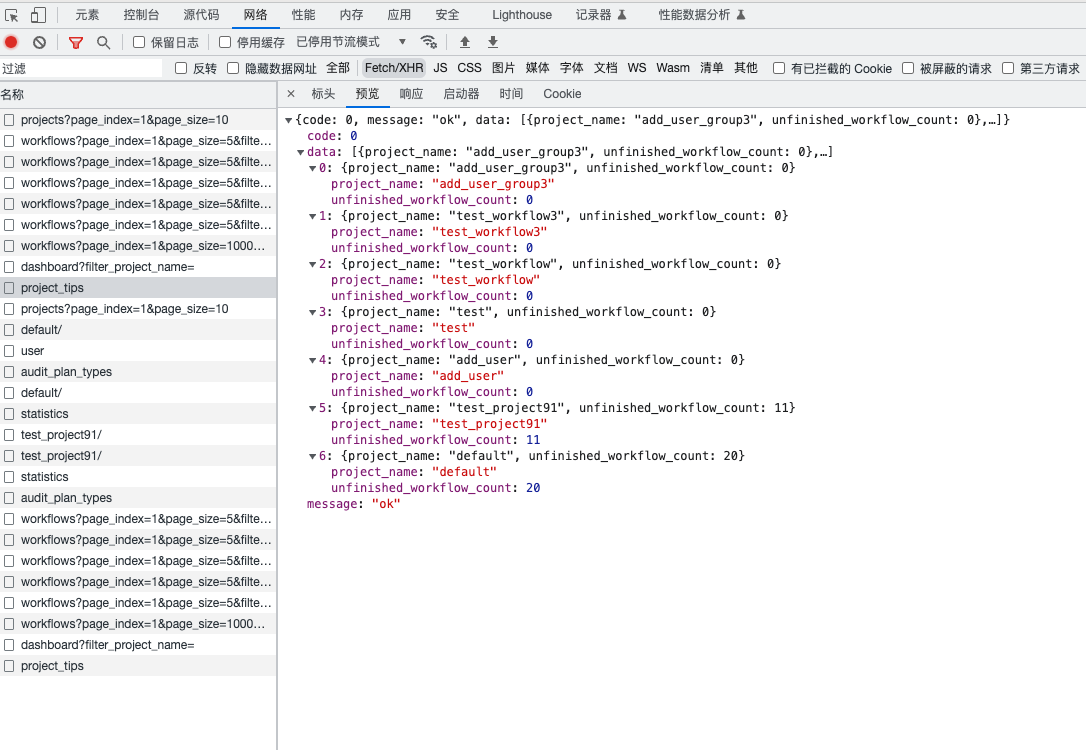Open the 已停用节流模式 throttling dropdown
The image size is (1086, 750).
[x=351, y=42]
